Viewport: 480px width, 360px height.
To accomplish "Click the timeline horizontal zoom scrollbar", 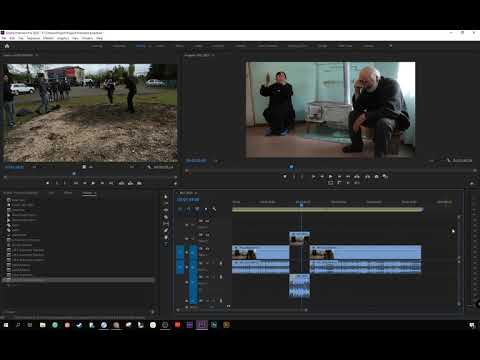I will coord(242,310).
